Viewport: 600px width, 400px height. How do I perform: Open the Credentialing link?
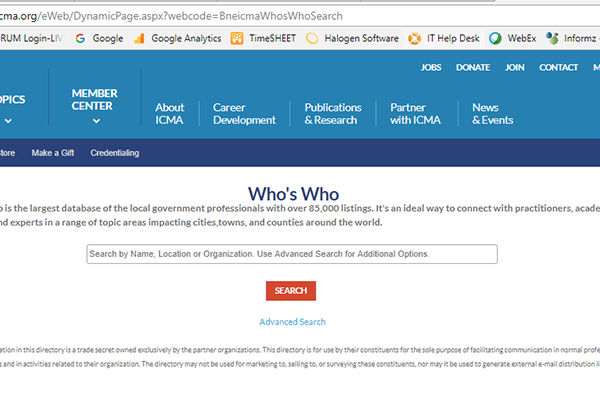(x=115, y=153)
